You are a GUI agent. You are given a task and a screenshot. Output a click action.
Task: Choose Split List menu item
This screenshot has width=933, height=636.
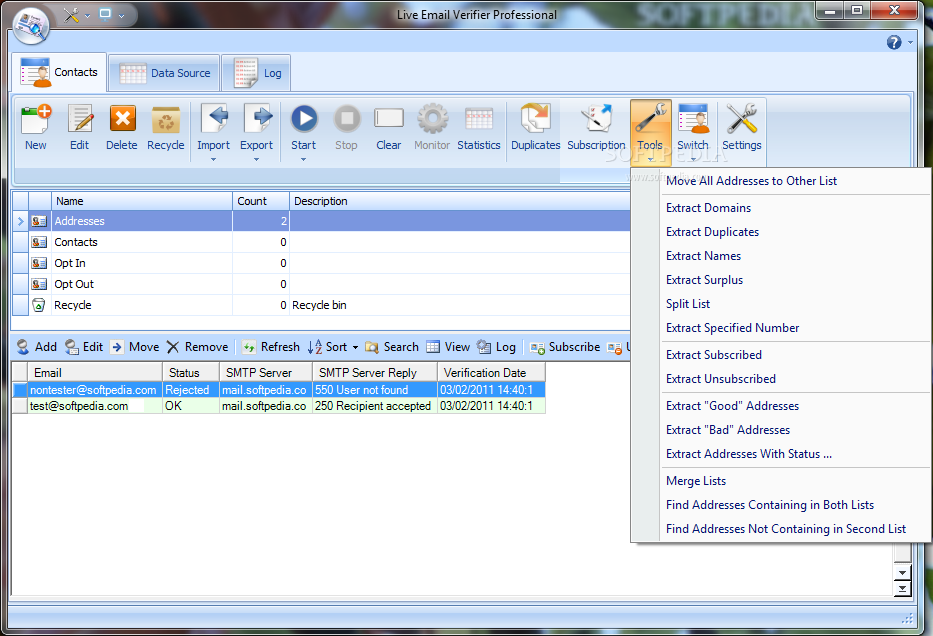click(688, 304)
